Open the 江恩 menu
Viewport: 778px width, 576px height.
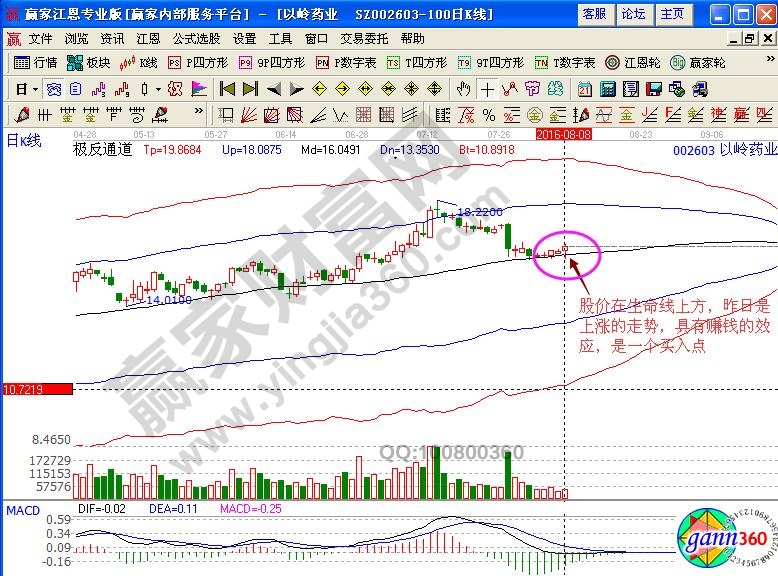click(x=148, y=39)
